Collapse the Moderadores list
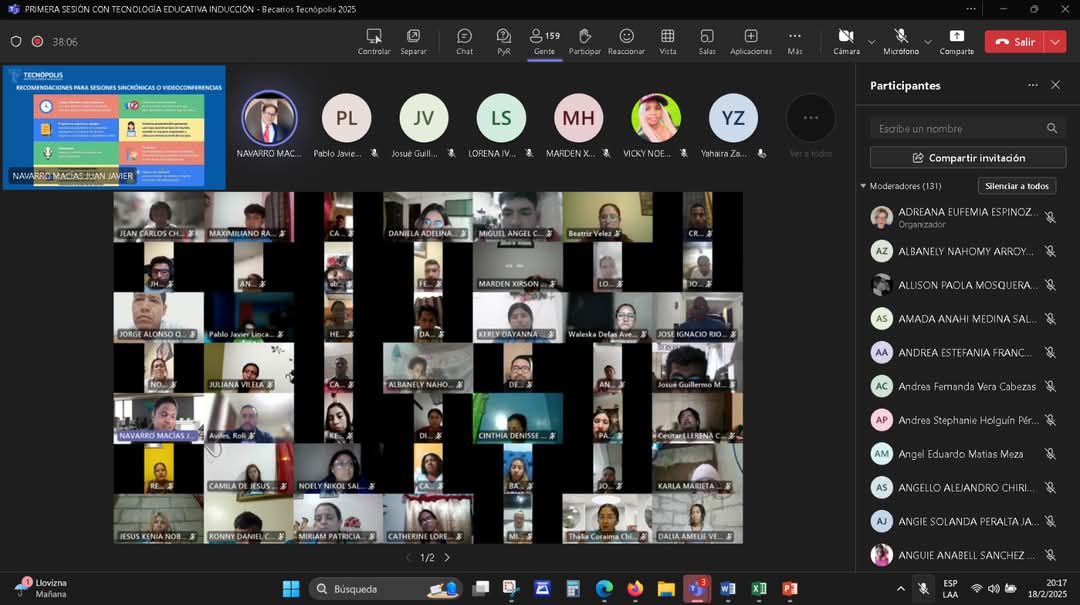The width and height of the screenshot is (1080, 605). click(863, 186)
